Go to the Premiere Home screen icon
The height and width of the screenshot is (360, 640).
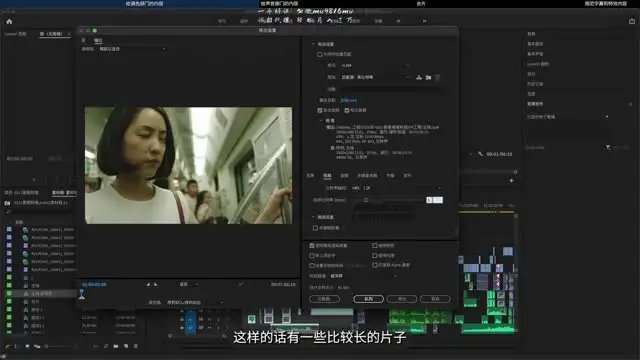tap(9, 21)
